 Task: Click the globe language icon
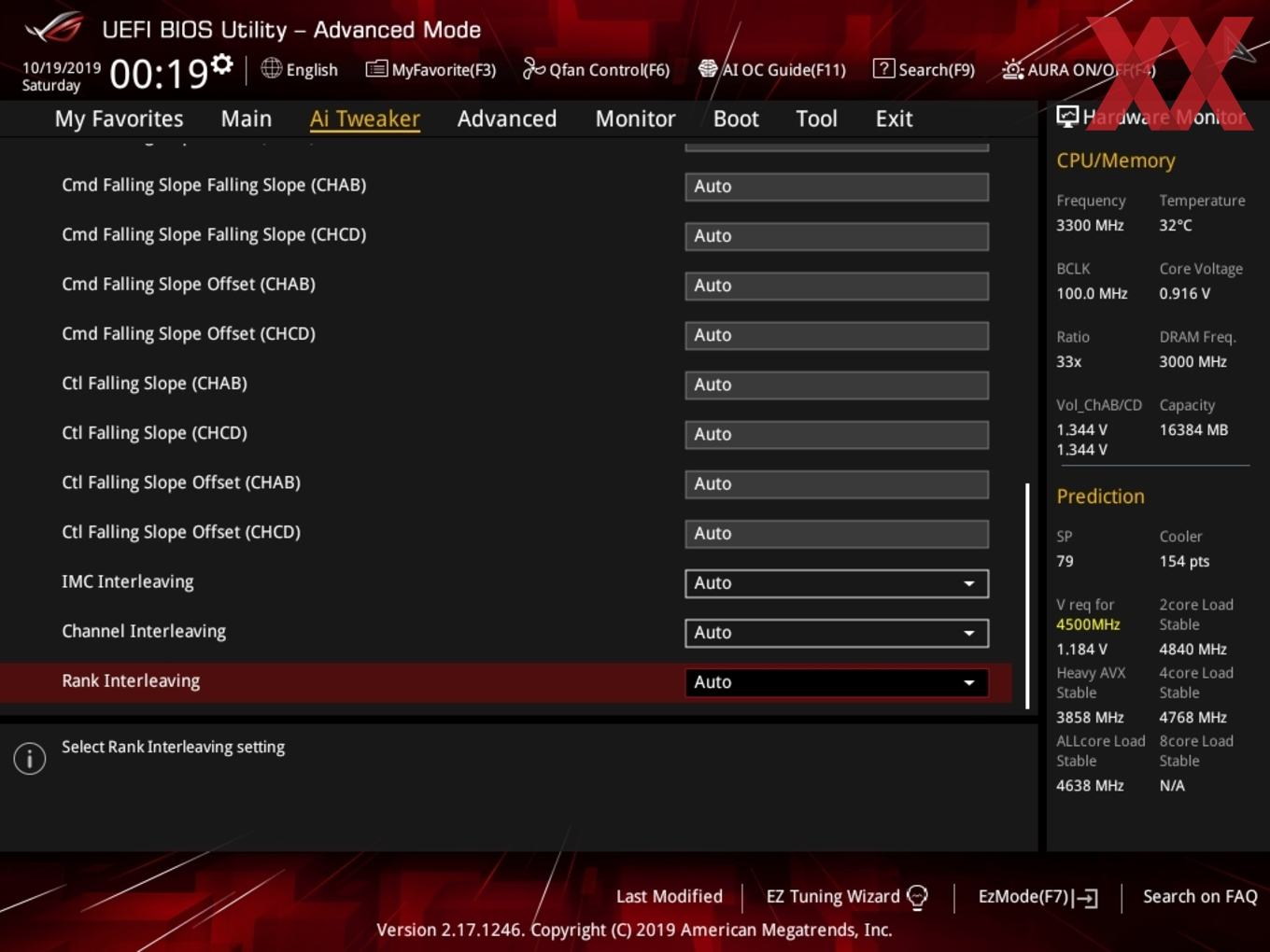point(271,68)
